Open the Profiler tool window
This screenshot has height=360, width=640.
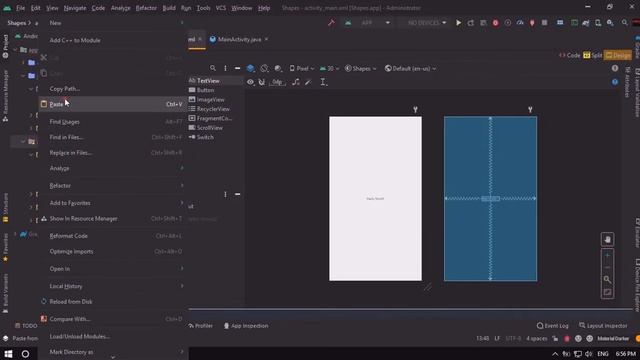(x=201, y=326)
